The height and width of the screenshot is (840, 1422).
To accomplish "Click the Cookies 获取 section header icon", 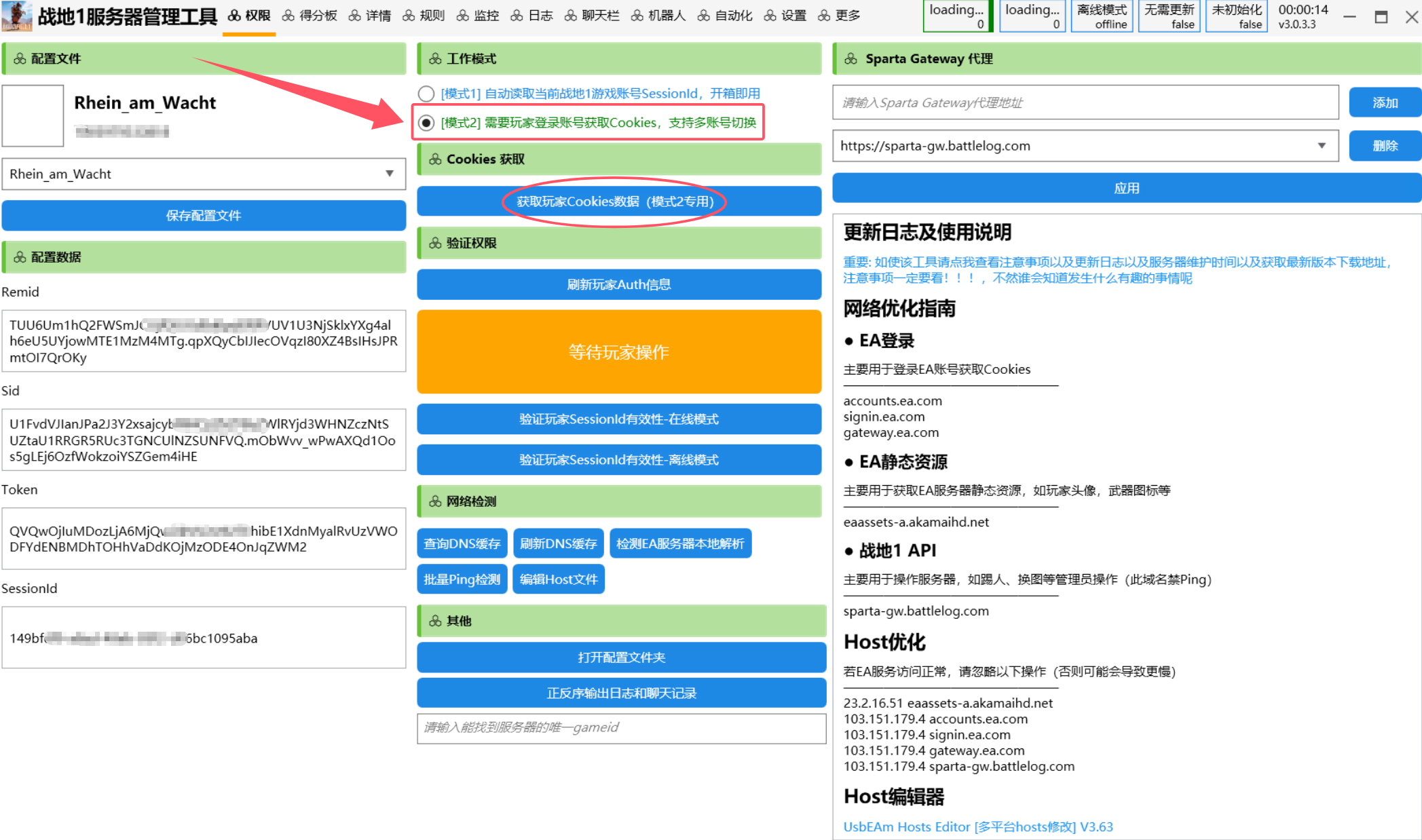I will coord(435,159).
